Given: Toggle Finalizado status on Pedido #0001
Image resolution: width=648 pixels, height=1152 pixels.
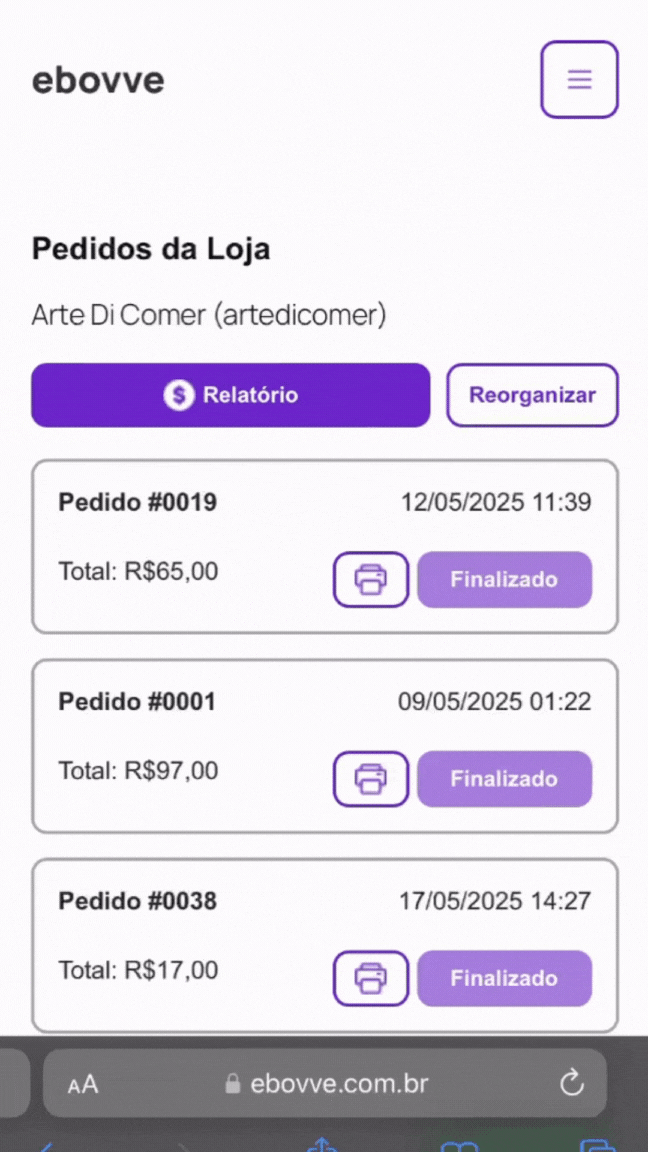Looking at the screenshot, I should point(504,779).
